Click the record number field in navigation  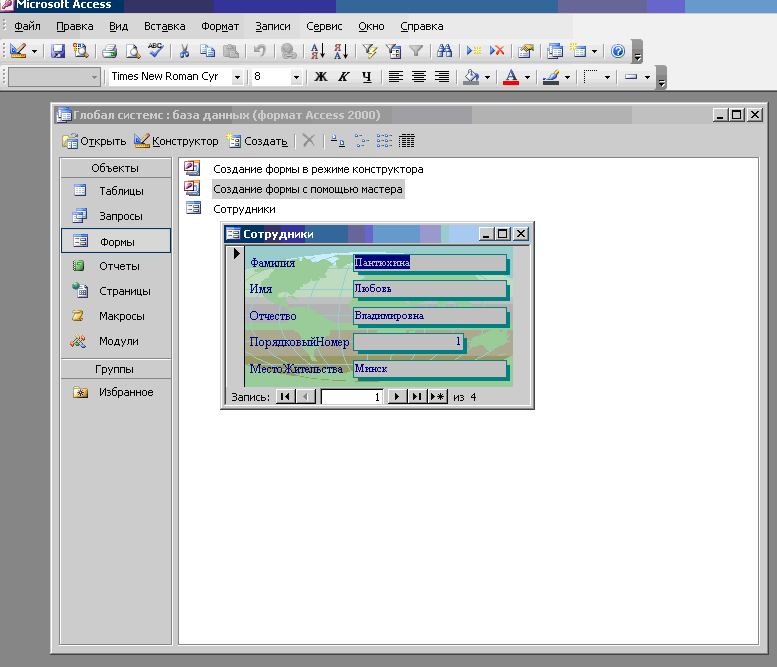[352, 397]
